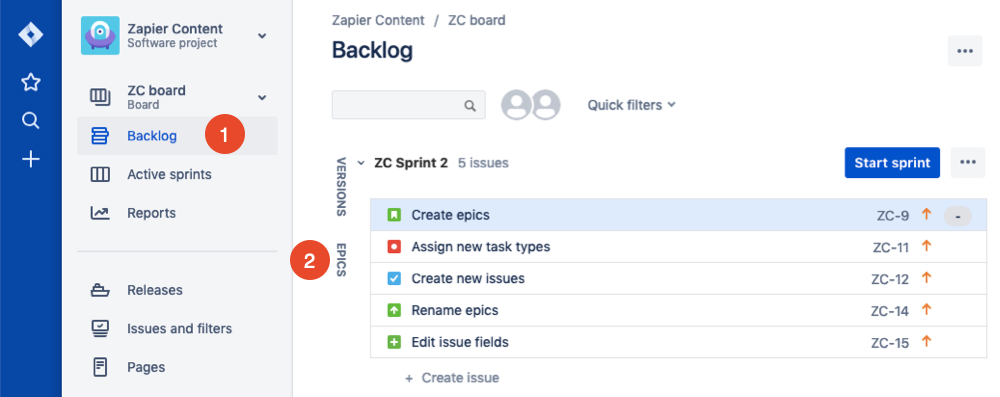Expand the ZC board switcher chevron
This screenshot has height=397, width=1000.
click(x=262, y=98)
